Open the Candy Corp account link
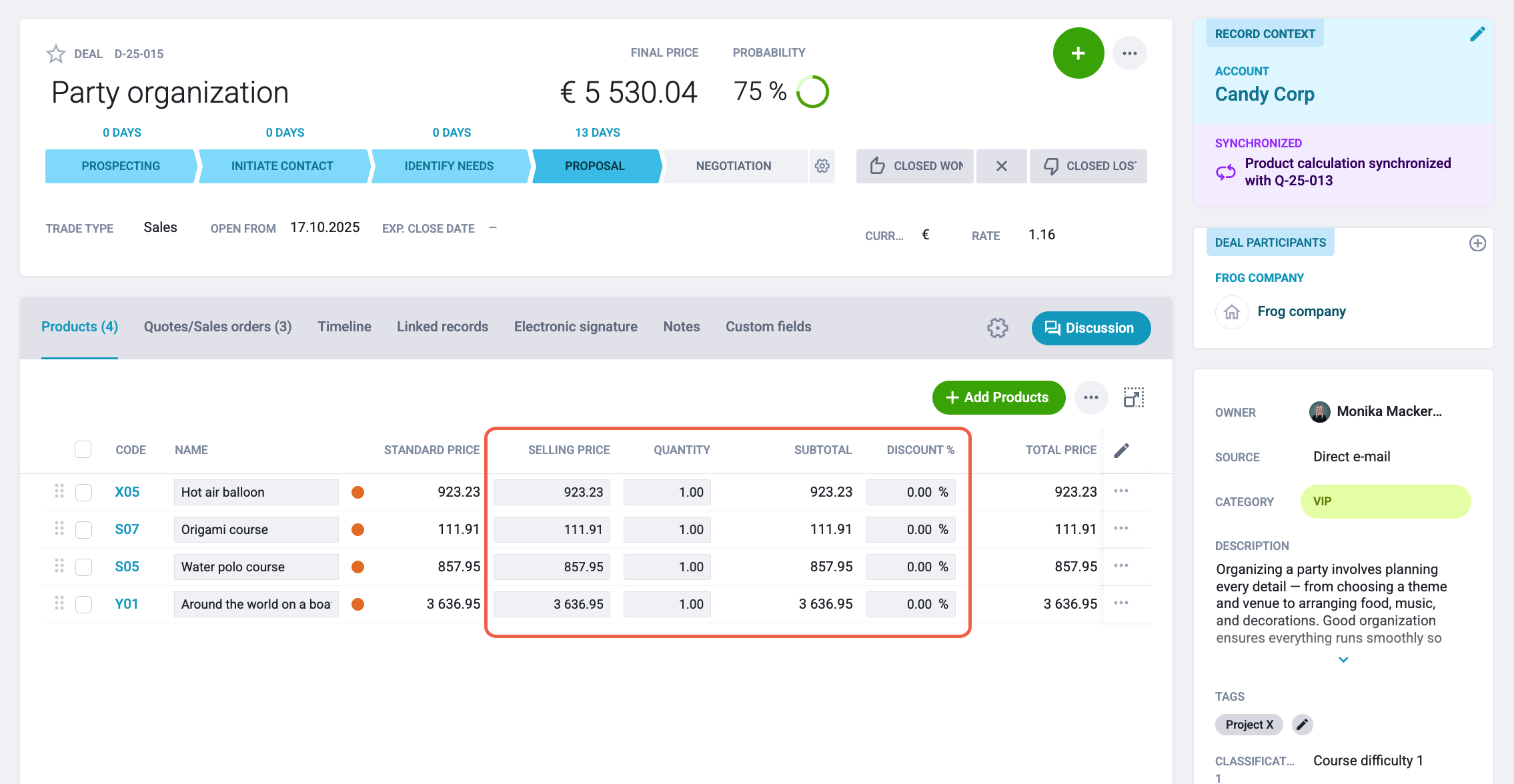 pos(1265,95)
